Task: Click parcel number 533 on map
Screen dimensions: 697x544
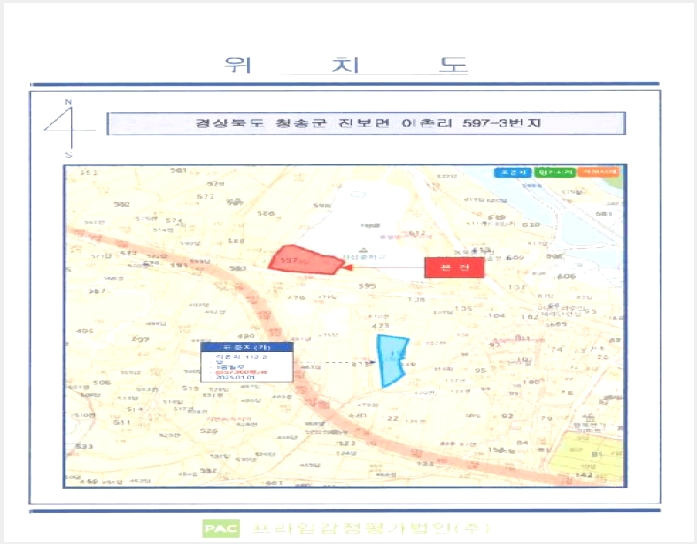Action: pos(84,446)
